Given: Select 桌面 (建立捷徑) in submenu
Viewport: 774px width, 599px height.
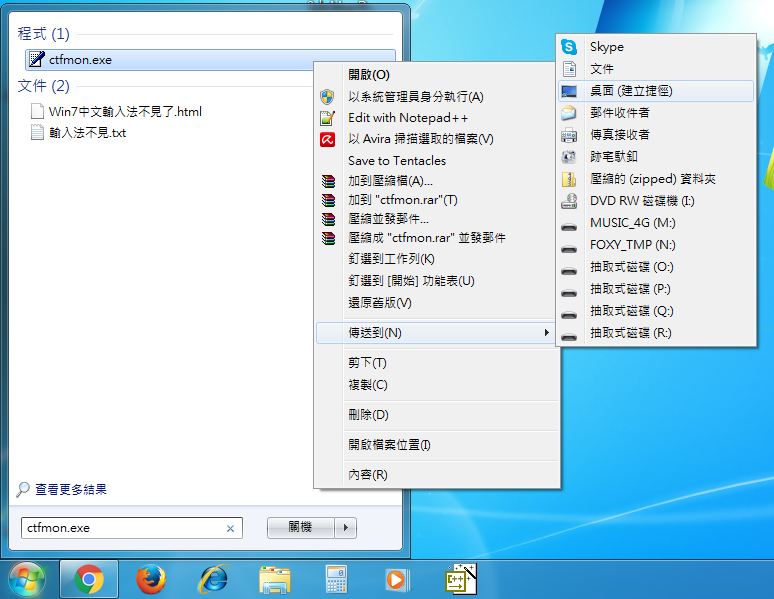Looking at the screenshot, I should tap(656, 91).
